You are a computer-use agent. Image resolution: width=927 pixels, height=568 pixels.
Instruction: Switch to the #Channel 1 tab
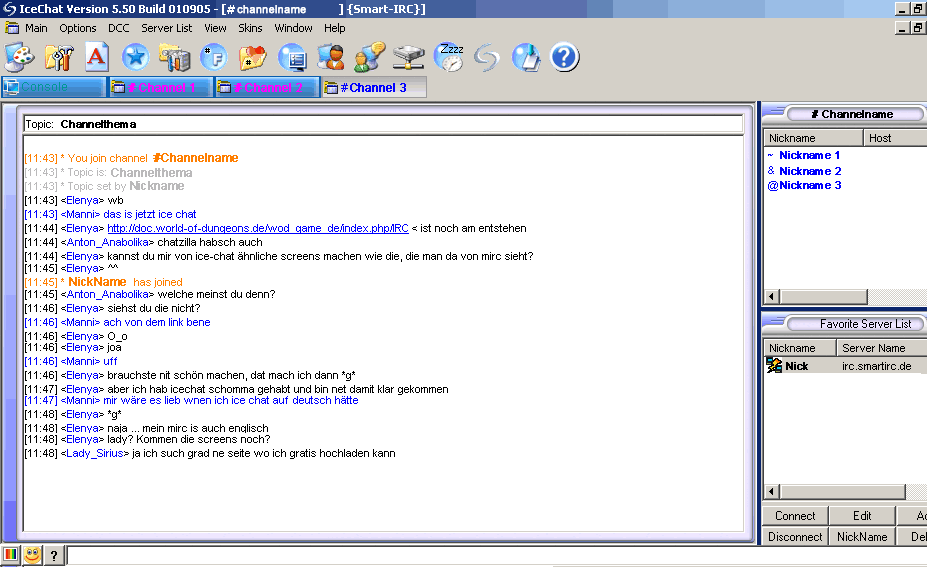(x=160, y=88)
